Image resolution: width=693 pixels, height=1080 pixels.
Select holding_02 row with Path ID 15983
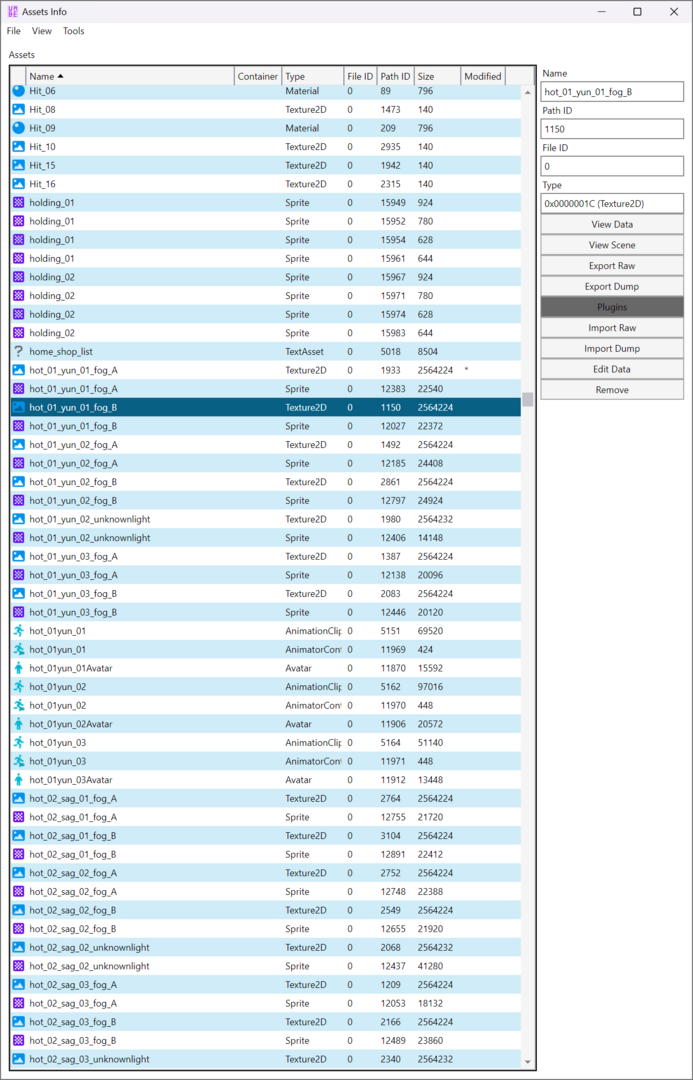[266, 333]
